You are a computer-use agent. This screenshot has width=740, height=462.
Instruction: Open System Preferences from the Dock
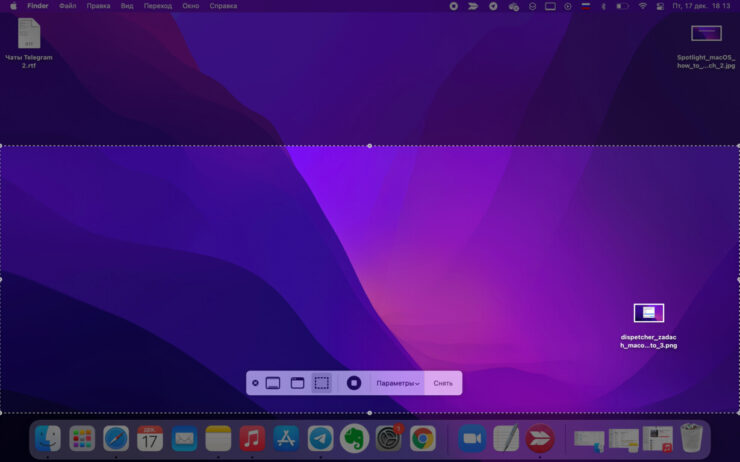[x=388, y=438]
